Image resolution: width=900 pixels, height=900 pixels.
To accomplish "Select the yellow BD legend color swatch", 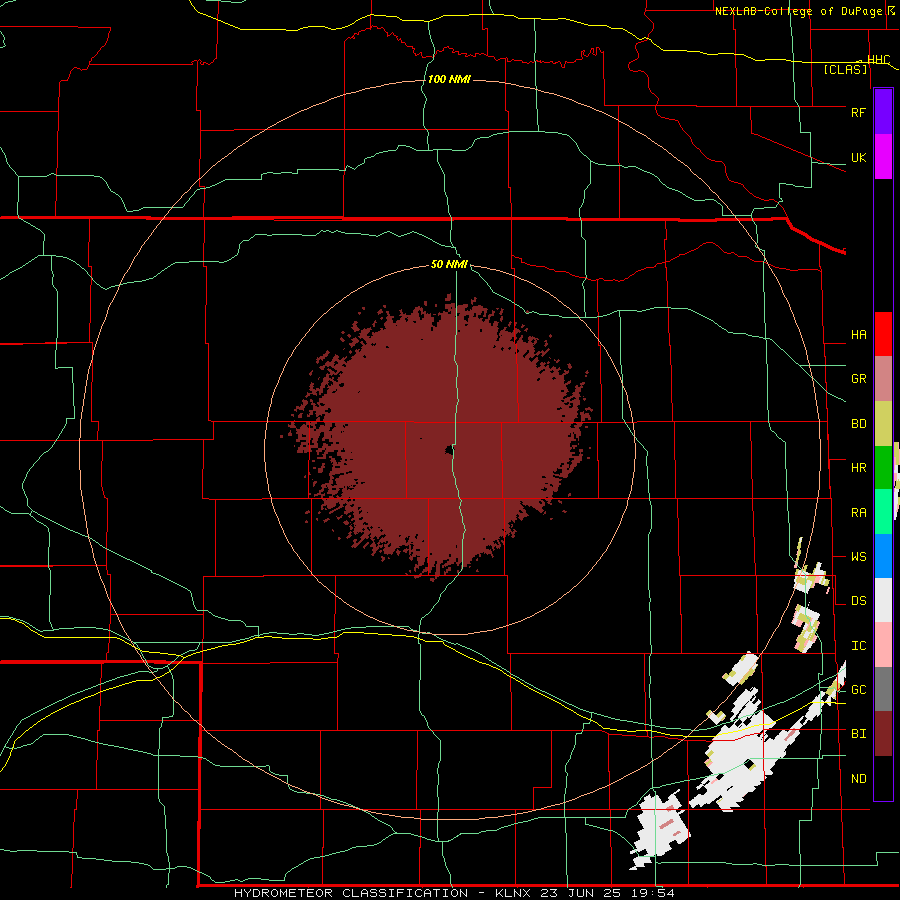I will [883, 424].
